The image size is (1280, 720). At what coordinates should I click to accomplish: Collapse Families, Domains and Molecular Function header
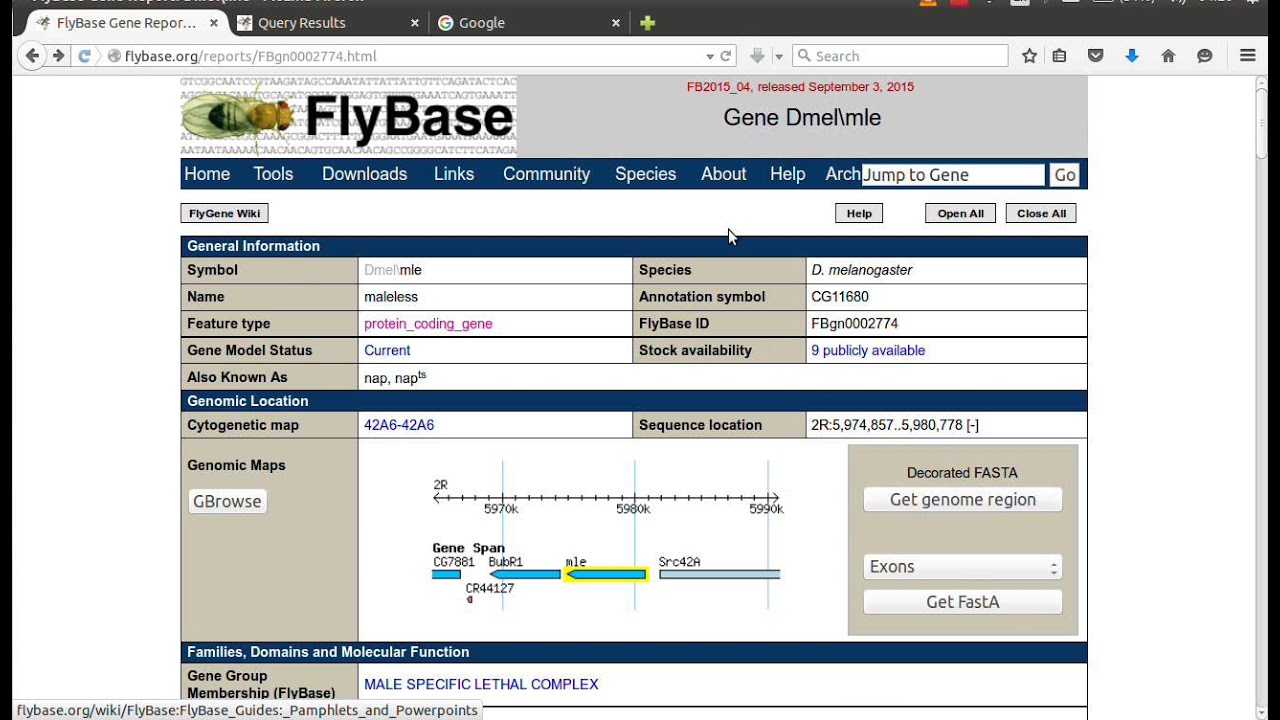[634, 652]
